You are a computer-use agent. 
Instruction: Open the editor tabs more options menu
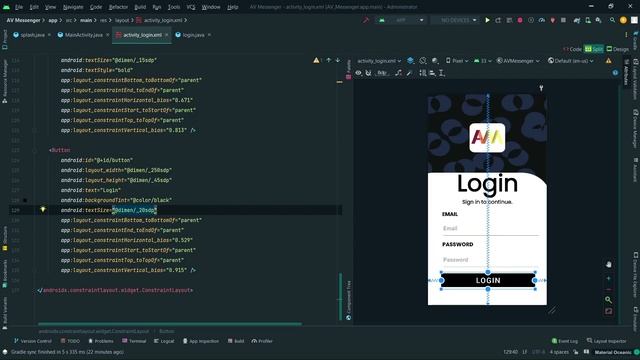(626, 35)
